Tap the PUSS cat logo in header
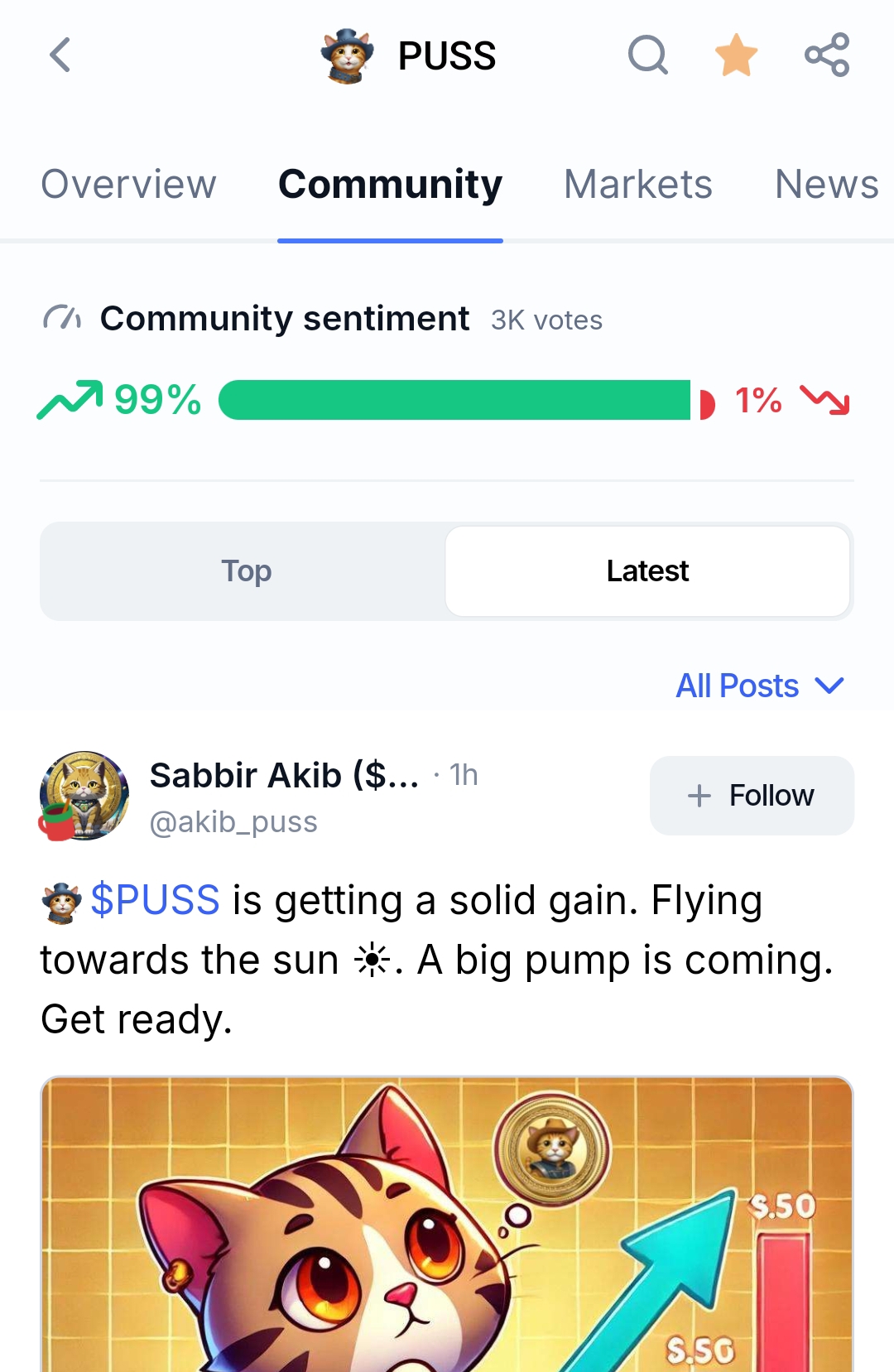This screenshot has height=1372, width=894. pyautogui.click(x=348, y=55)
